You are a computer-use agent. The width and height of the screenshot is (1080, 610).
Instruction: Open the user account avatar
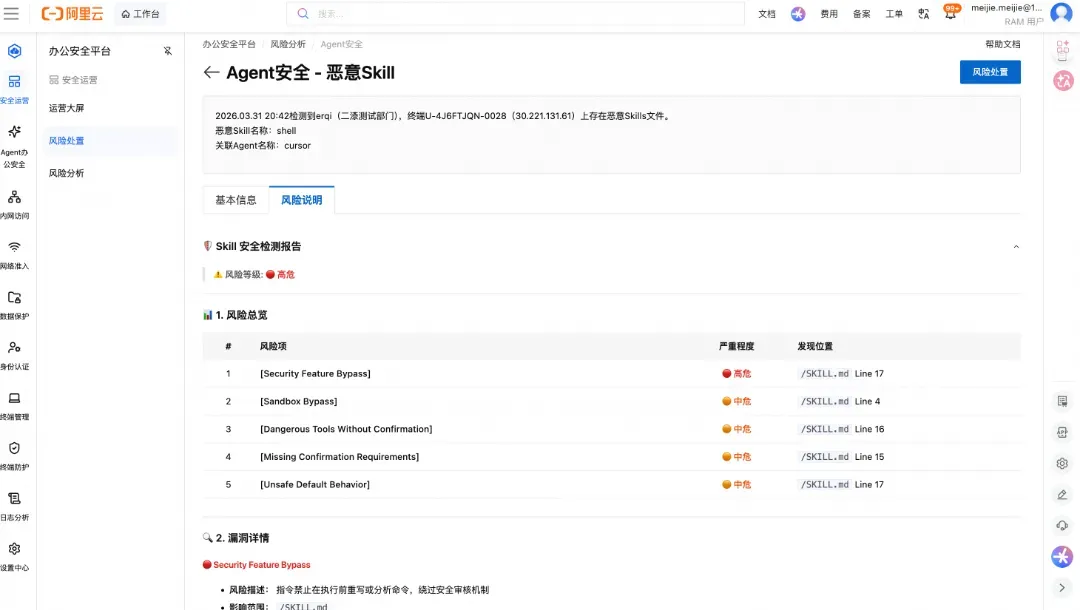[1061, 13]
